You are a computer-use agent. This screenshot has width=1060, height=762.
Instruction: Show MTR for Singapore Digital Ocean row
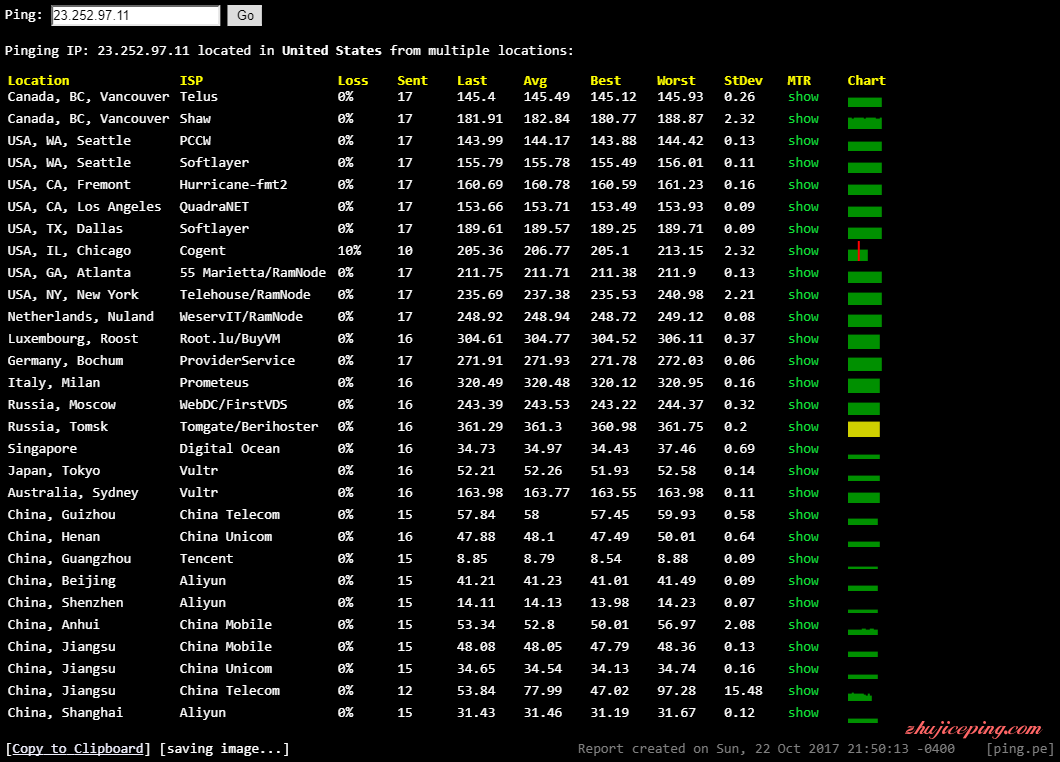(803, 448)
